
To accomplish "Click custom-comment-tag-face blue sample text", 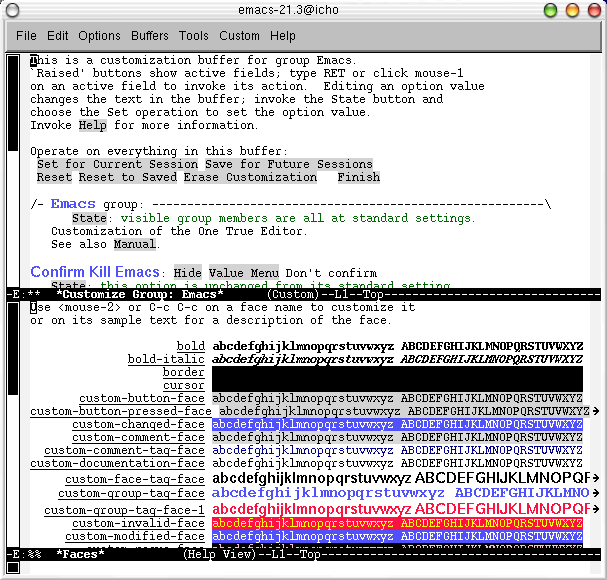I will click(x=397, y=450).
